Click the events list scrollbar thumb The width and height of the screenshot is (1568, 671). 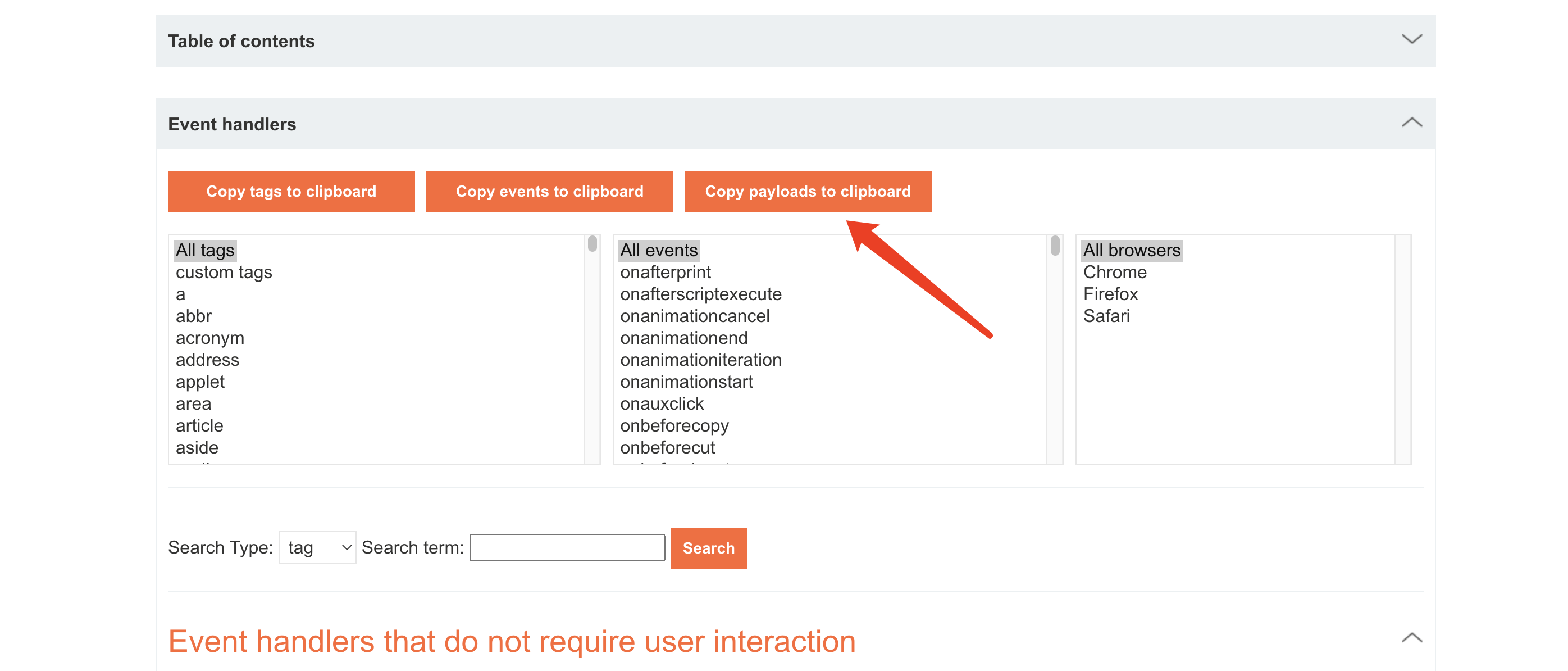(x=1055, y=246)
